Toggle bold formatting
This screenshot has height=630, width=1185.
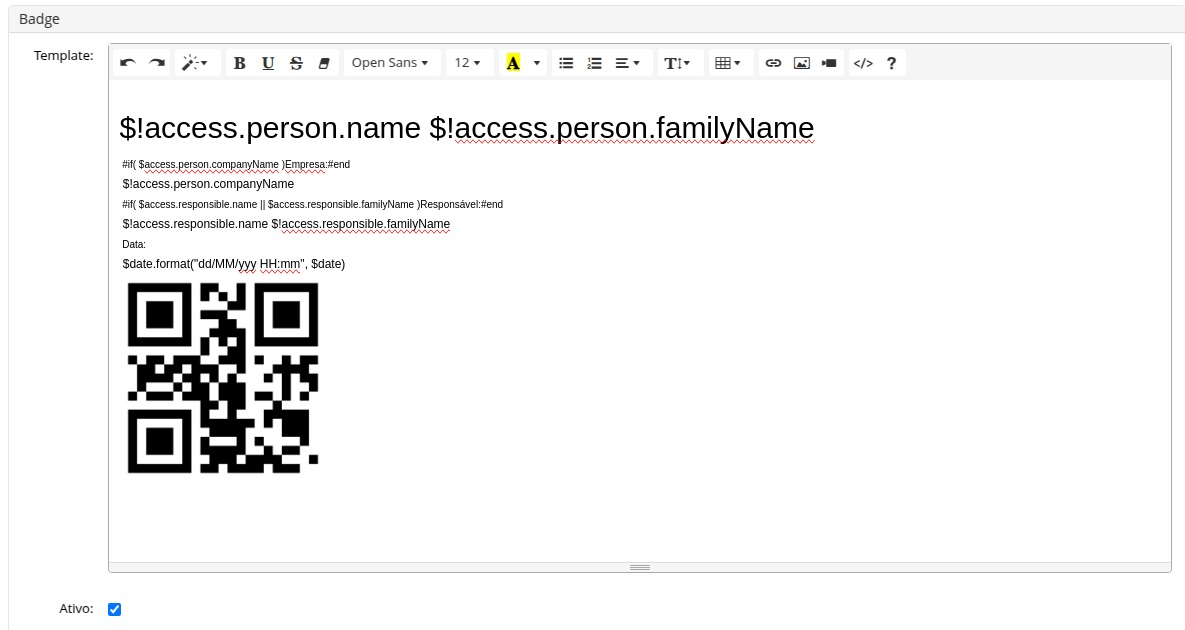[239, 63]
